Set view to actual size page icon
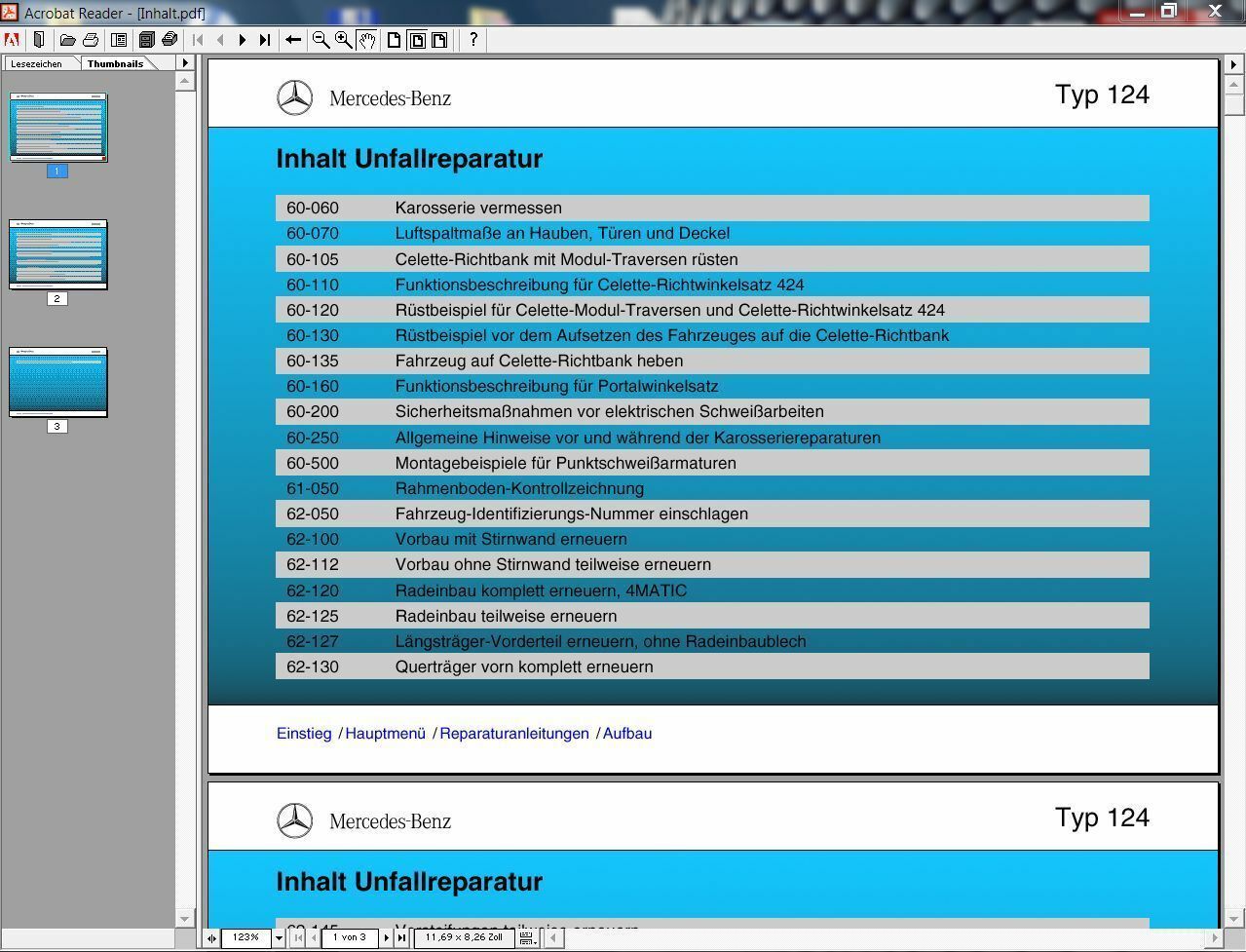Image resolution: width=1246 pixels, height=952 pixels. tap(395, 40)
